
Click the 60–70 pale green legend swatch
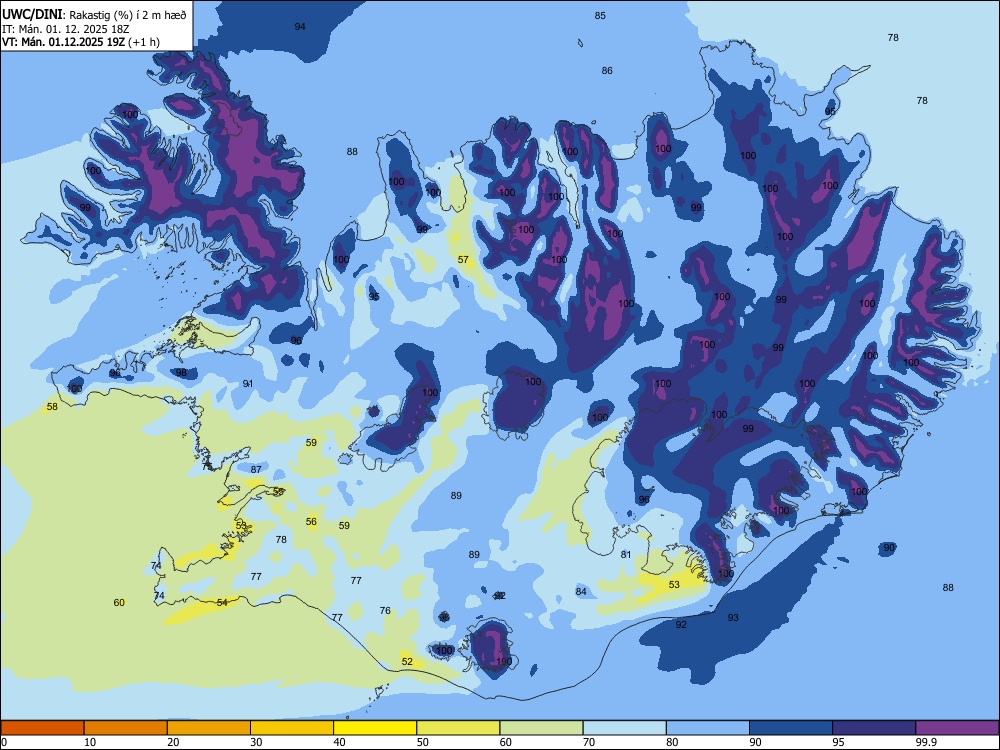541,728
